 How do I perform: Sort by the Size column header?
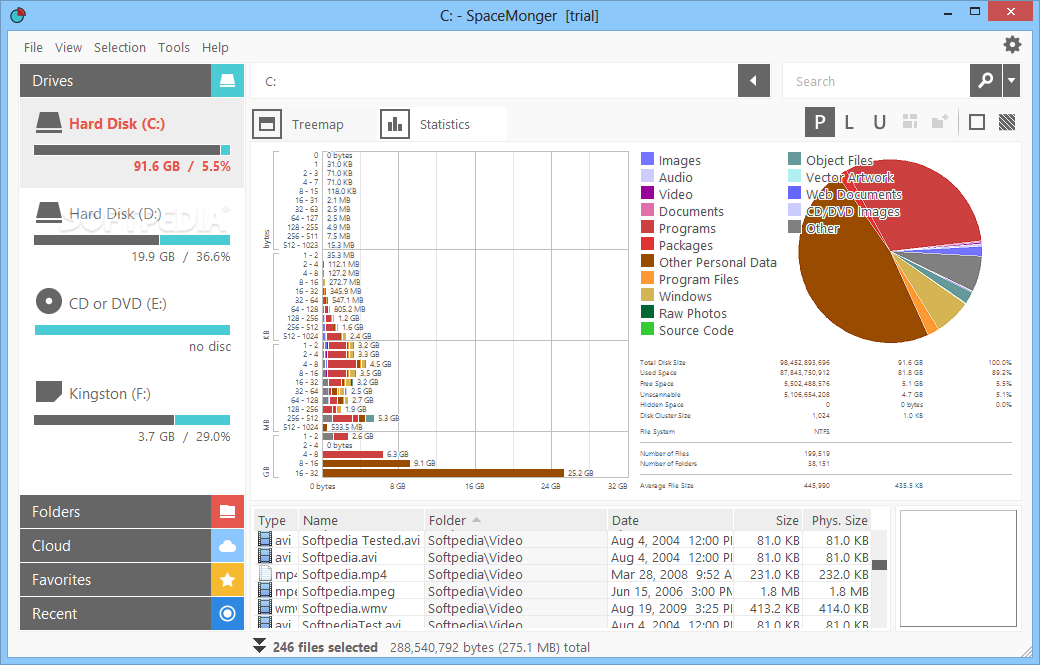768,520
